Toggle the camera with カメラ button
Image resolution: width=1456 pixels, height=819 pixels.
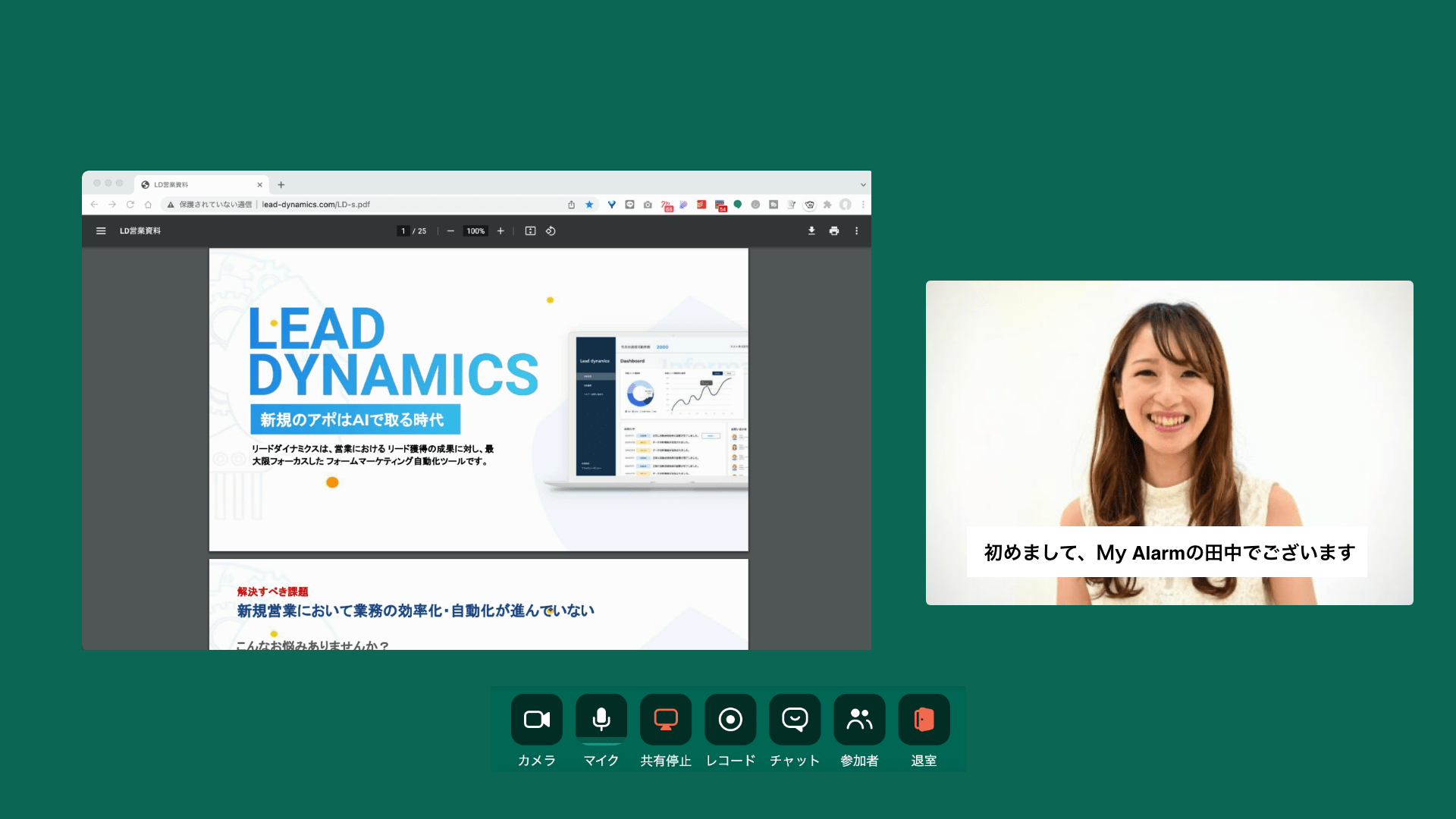tap(536, 719)
